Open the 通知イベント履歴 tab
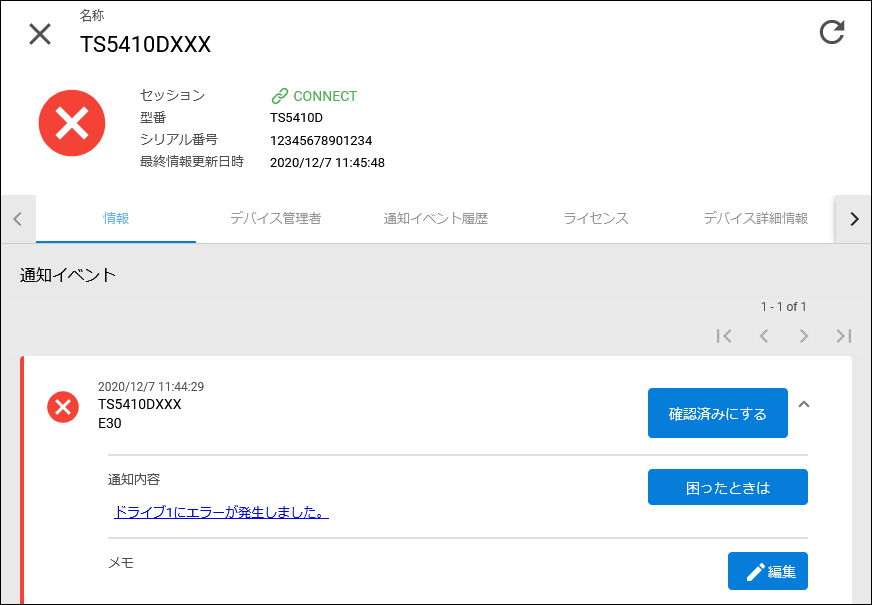Viewport: 872px width, 605px height. 434,218
